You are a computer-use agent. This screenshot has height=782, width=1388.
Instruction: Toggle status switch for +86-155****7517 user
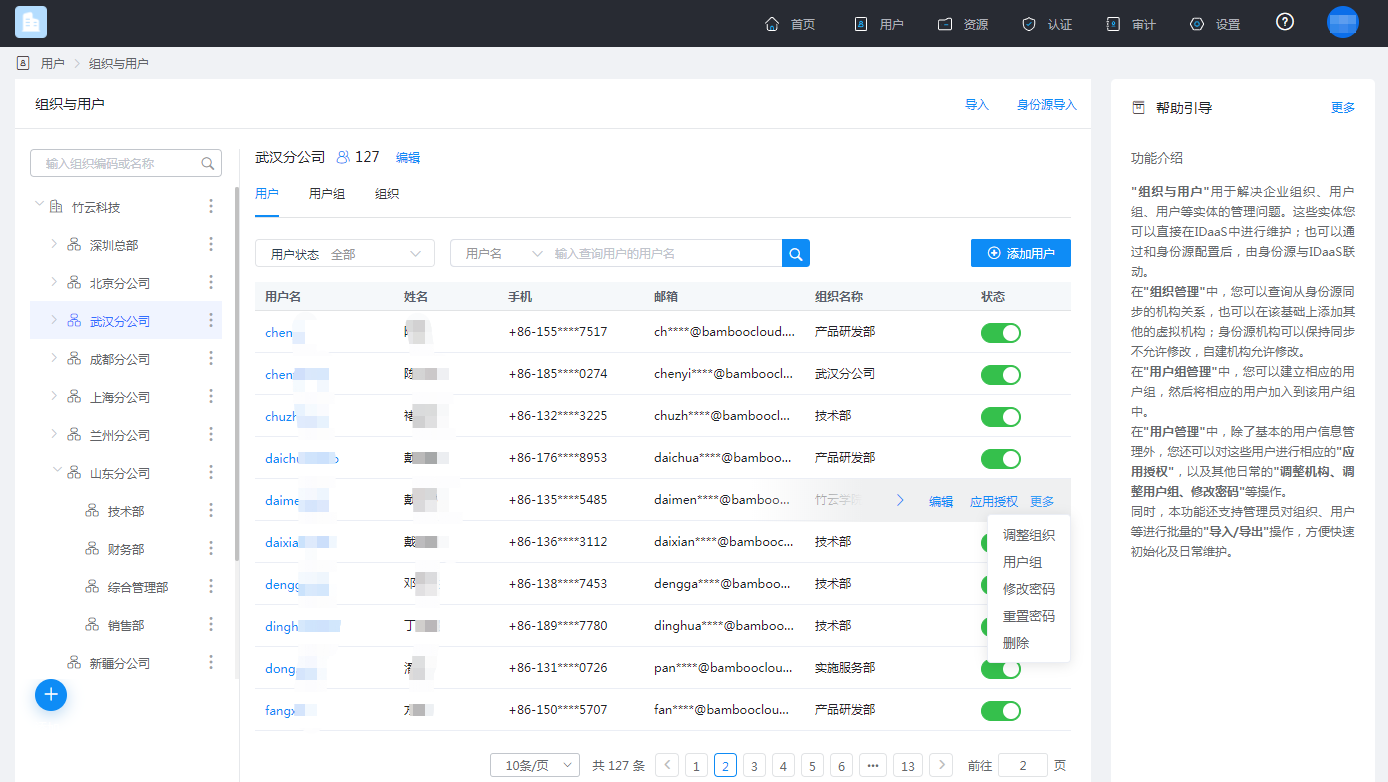click(x=1001, y=333)
